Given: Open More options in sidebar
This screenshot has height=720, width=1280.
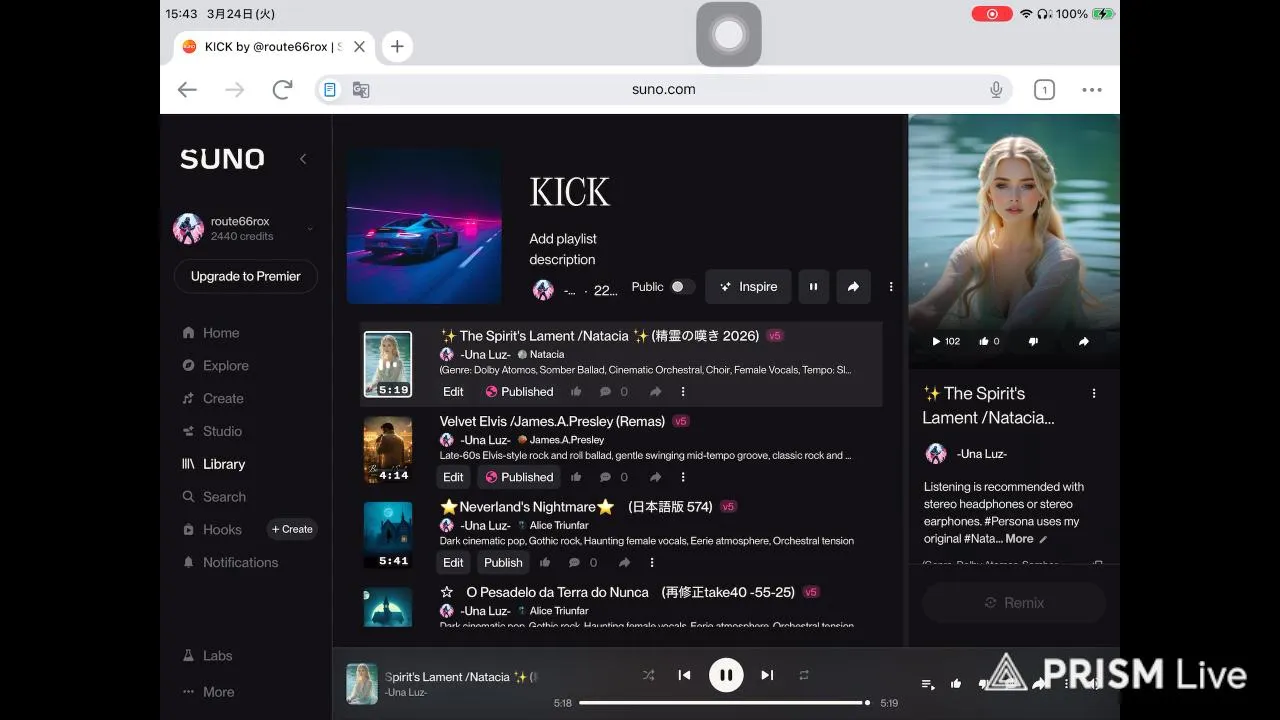Looking at the screenshot, I should click(209, 692).
